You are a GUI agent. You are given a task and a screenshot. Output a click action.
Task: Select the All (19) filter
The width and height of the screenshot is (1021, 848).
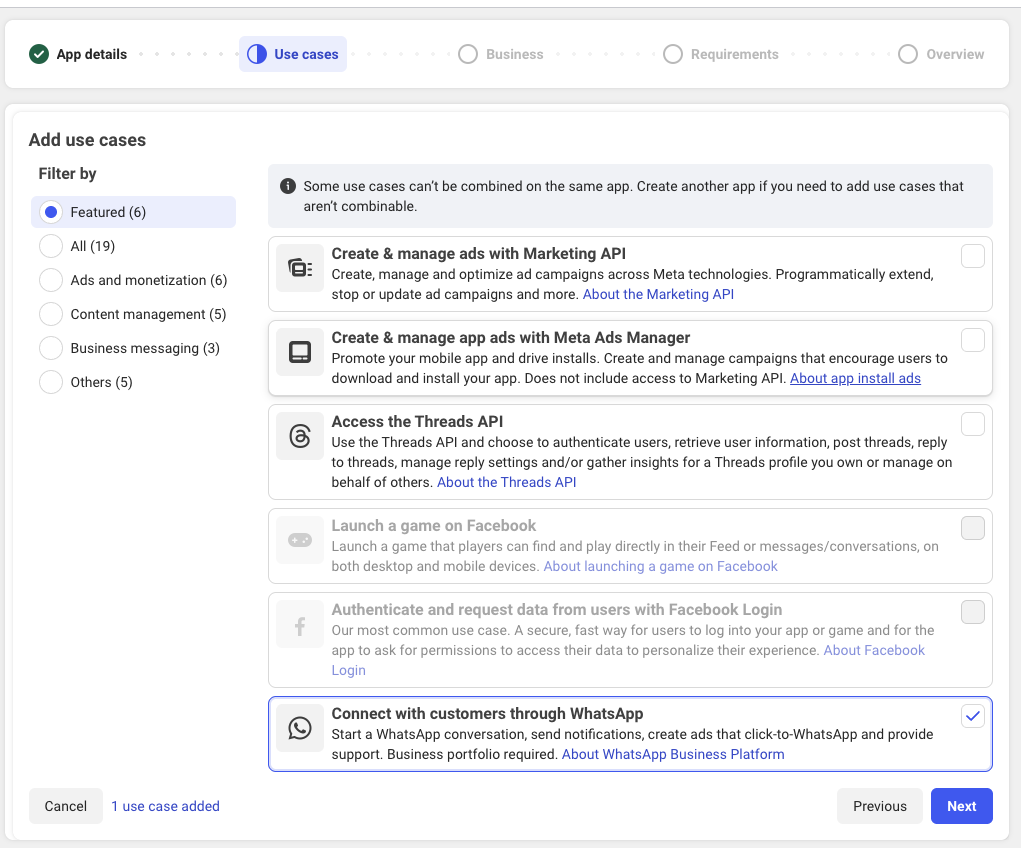click(x=51, y=246)
